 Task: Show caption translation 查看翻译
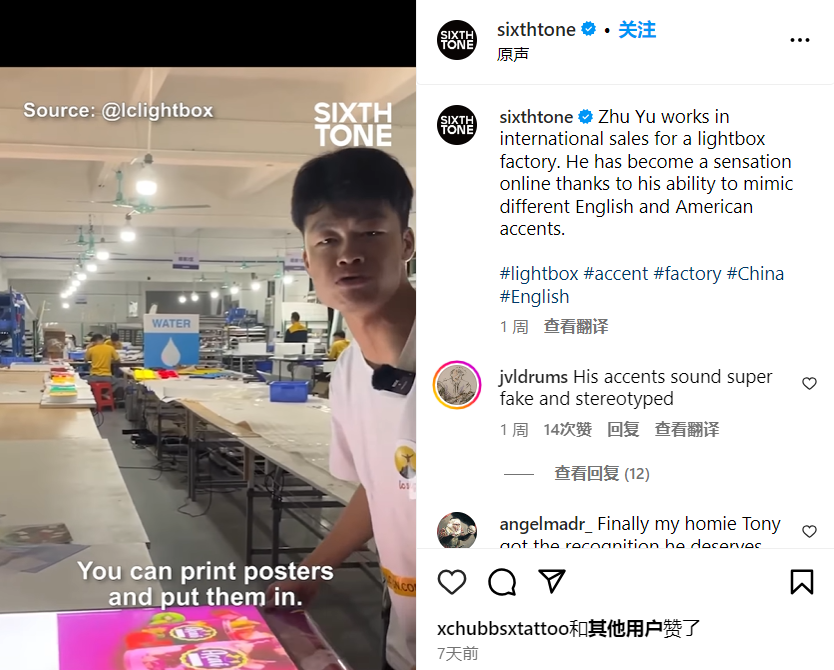point(576,326)
